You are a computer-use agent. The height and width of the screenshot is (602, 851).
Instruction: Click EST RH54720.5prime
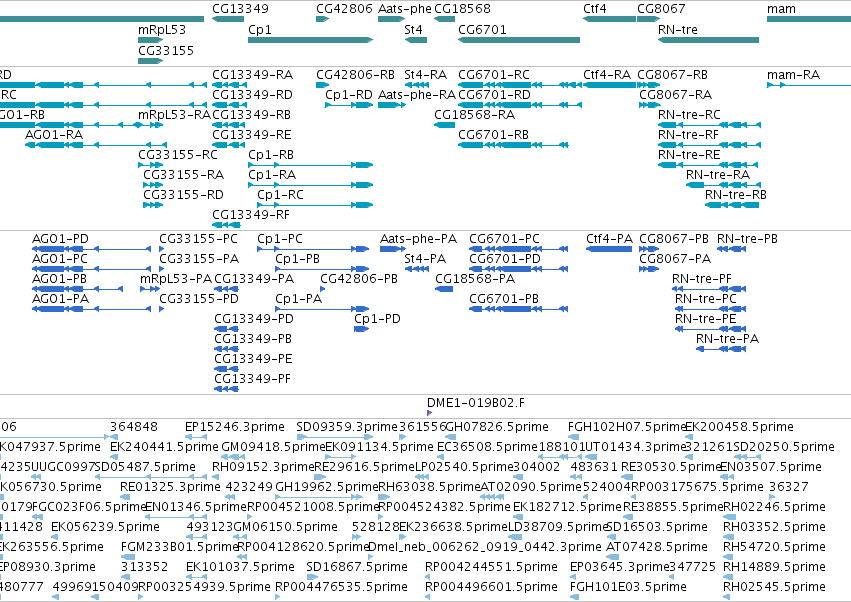(774, 547)
